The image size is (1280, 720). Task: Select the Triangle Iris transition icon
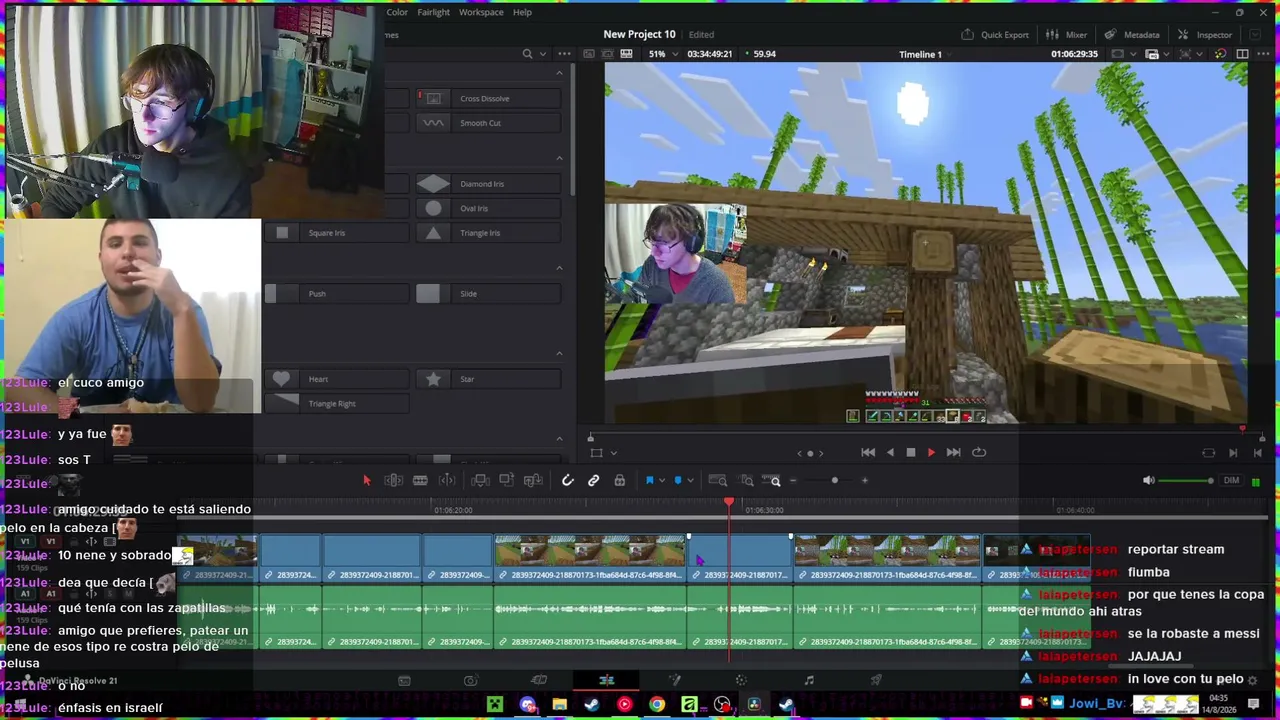[433, 233]
